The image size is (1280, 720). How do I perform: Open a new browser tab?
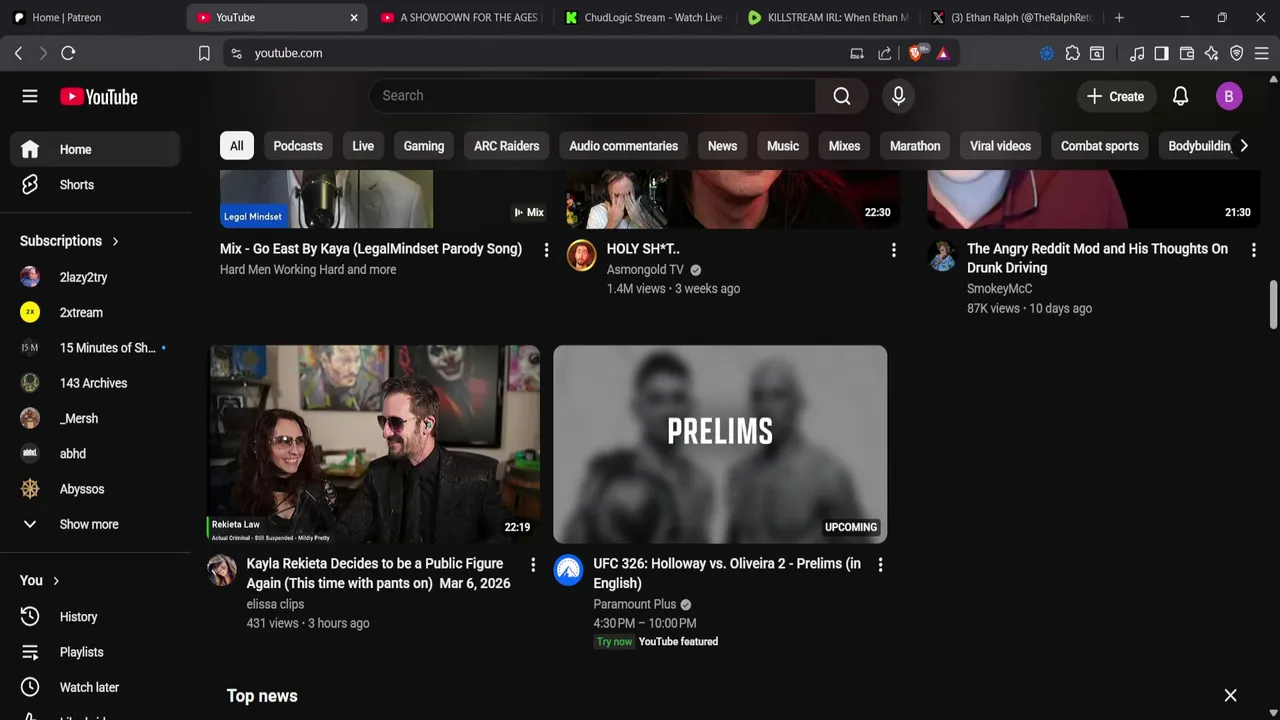[x=1119, y=17]
